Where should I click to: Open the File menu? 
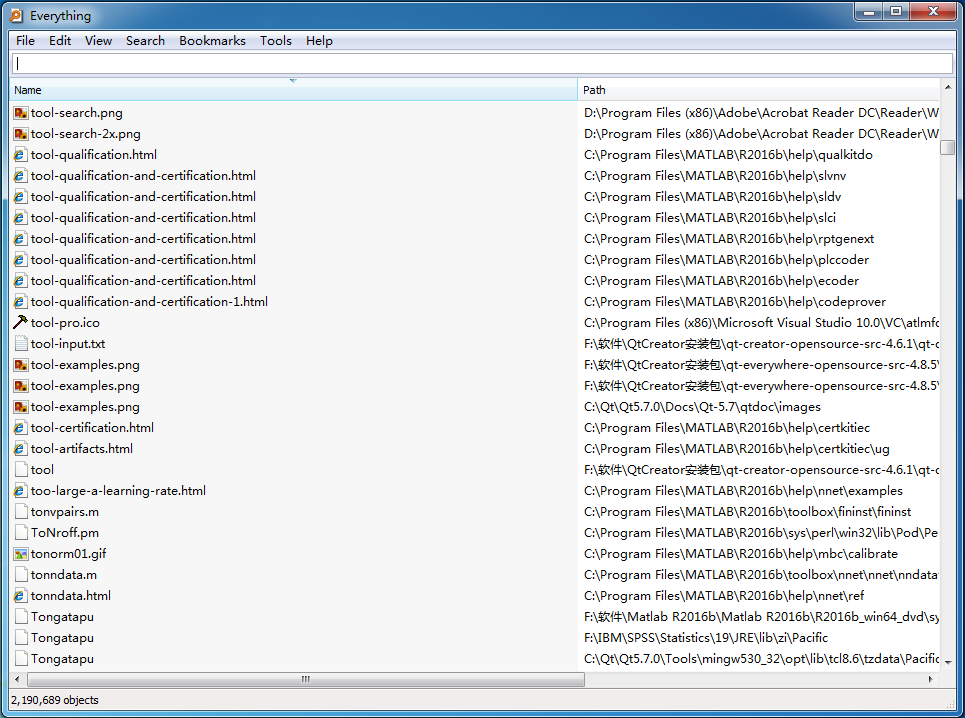tap(25, 41)
